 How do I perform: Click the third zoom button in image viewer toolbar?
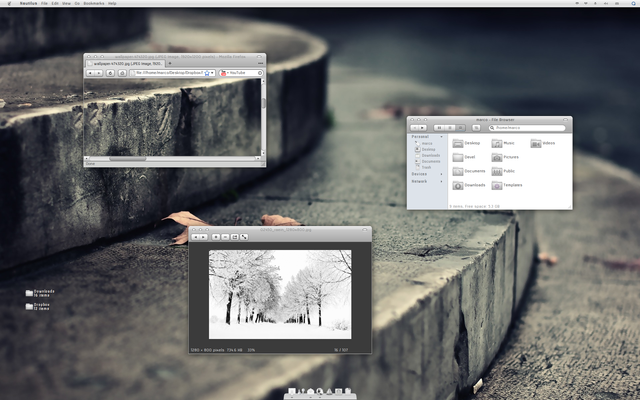235,237
